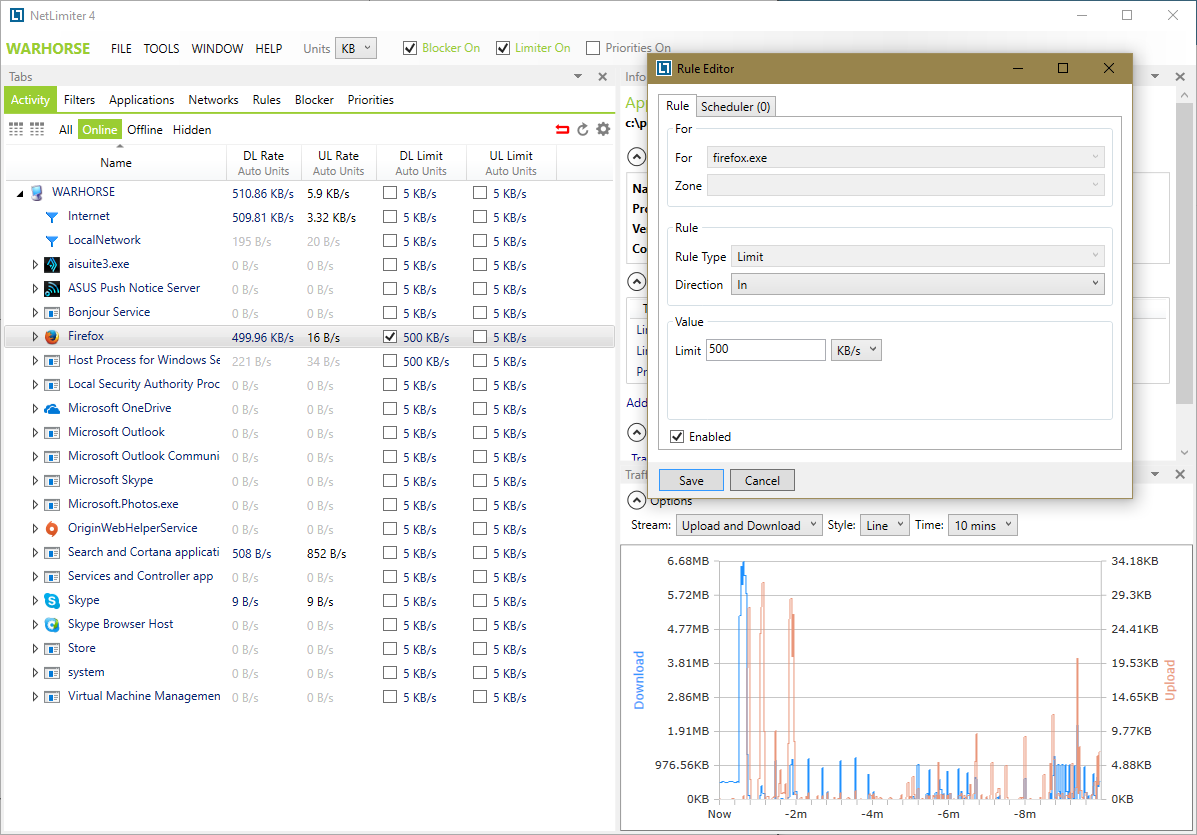Click the LocalNetwork filter funnel icon

tap(52, 241)
